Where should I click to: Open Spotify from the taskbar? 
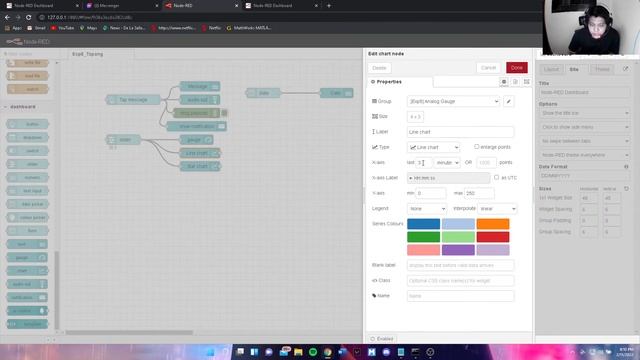click(313, 352)
